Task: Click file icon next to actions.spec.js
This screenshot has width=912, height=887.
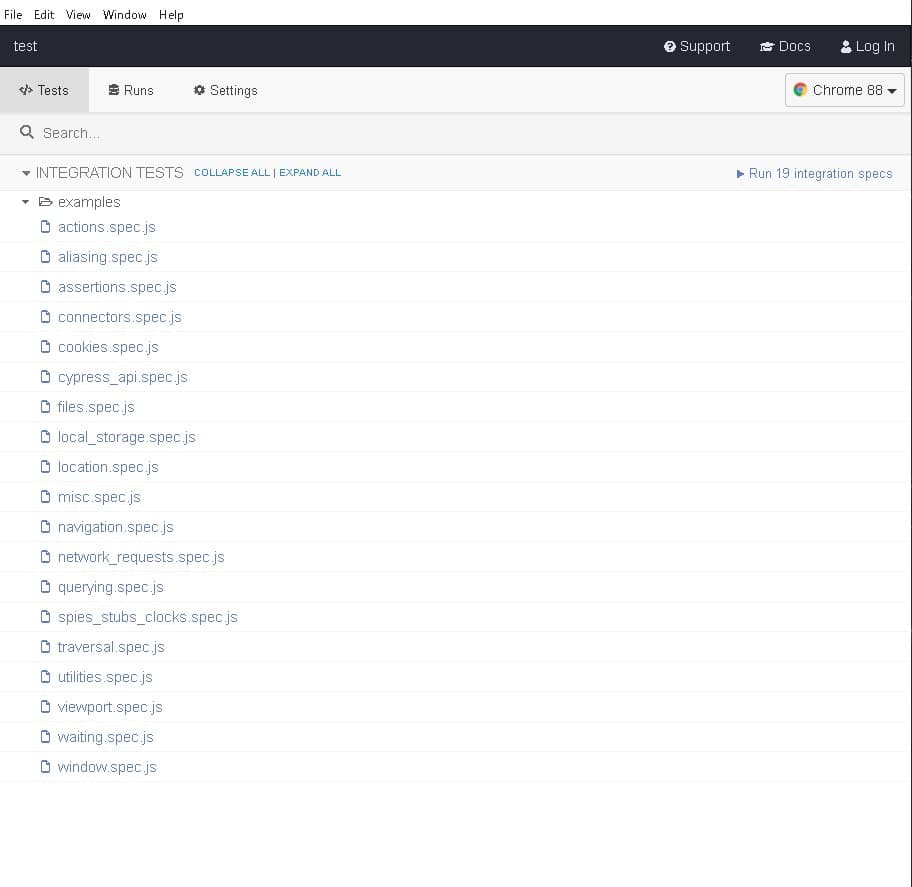Action: click(x=45, y=227)
